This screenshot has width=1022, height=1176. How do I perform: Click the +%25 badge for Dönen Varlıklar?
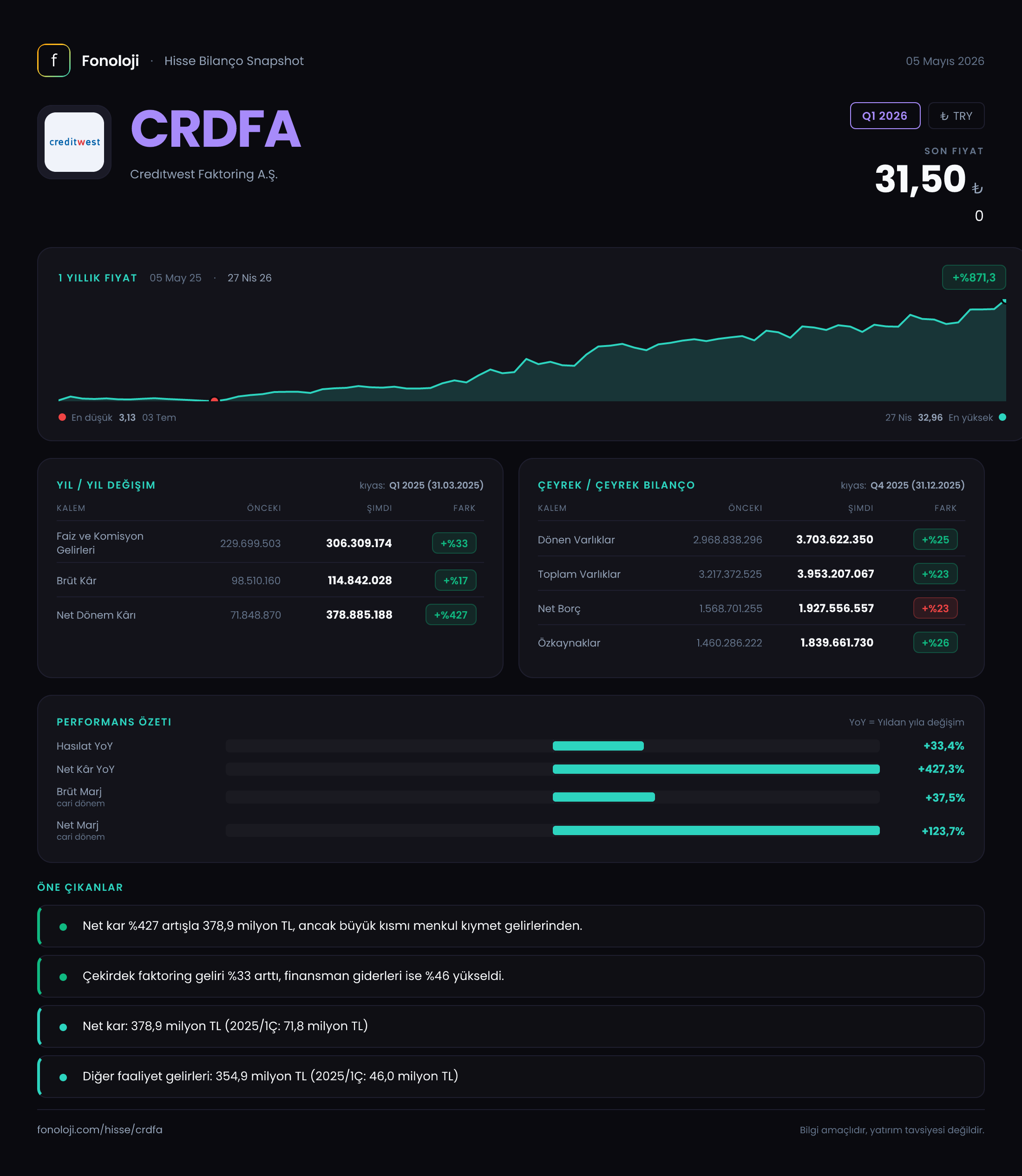pyautogui.click(x=935, y=539)
